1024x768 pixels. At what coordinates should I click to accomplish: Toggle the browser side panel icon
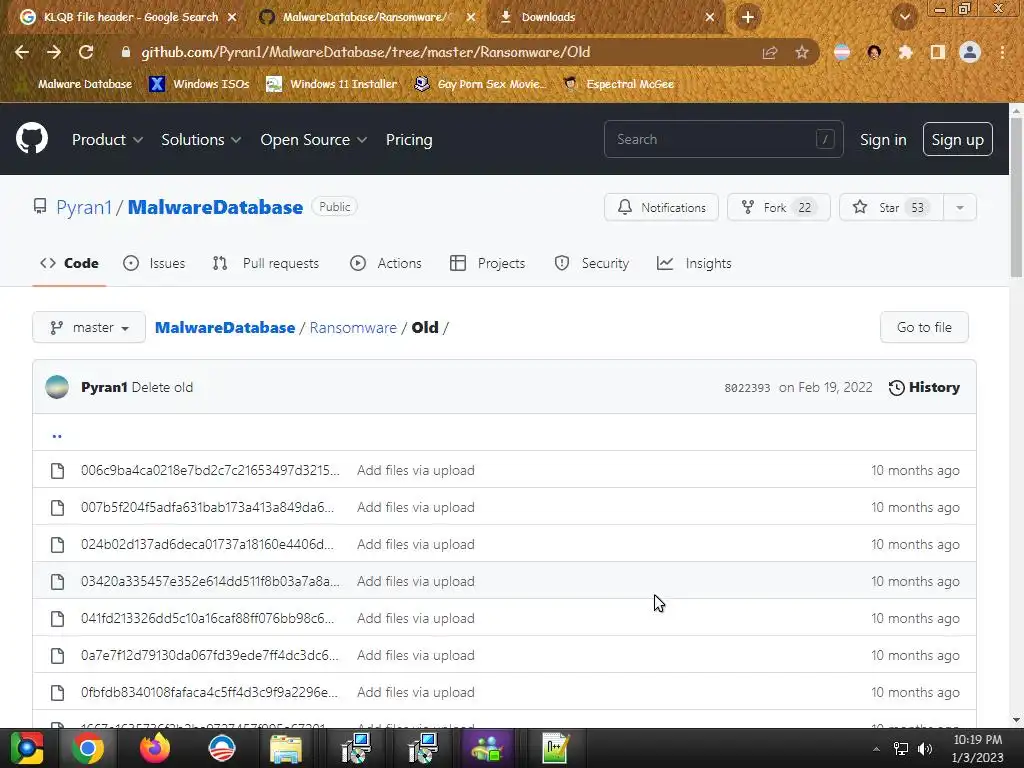click(x=938, y=52)
